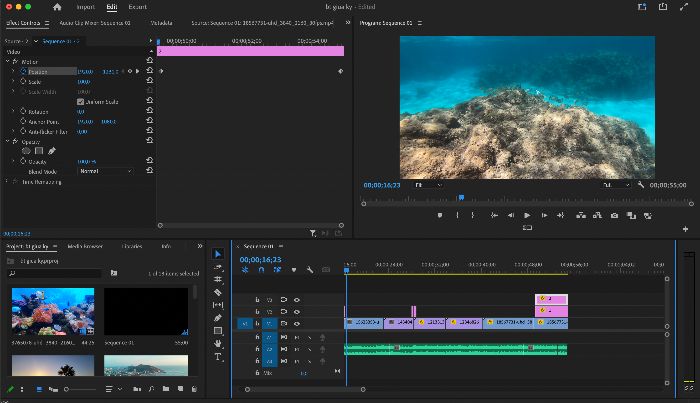Screen dimensions: 700x403
Task: Click the Home icon
Action: tap(57, 7)
